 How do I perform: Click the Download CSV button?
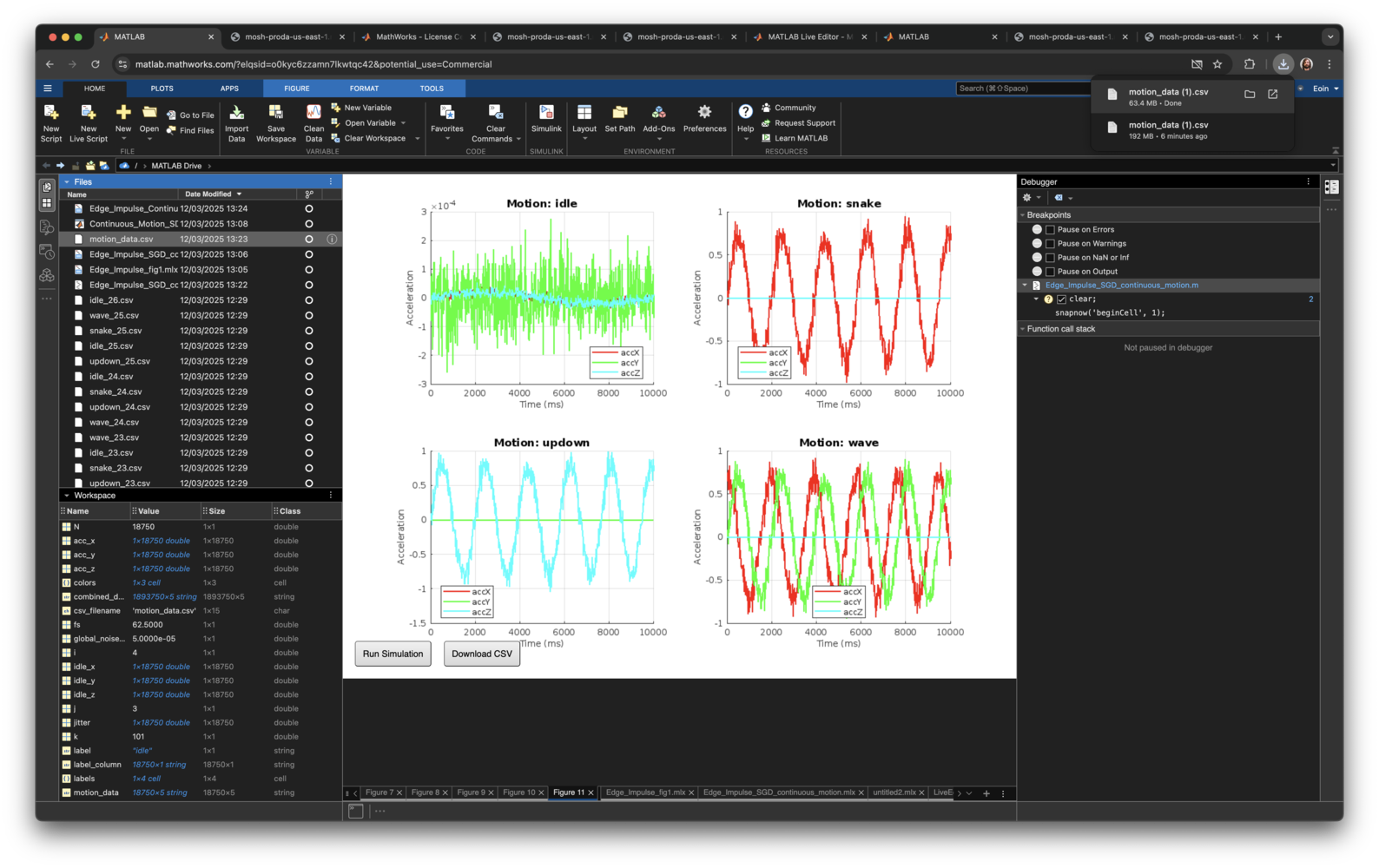(x=482, y=654)
